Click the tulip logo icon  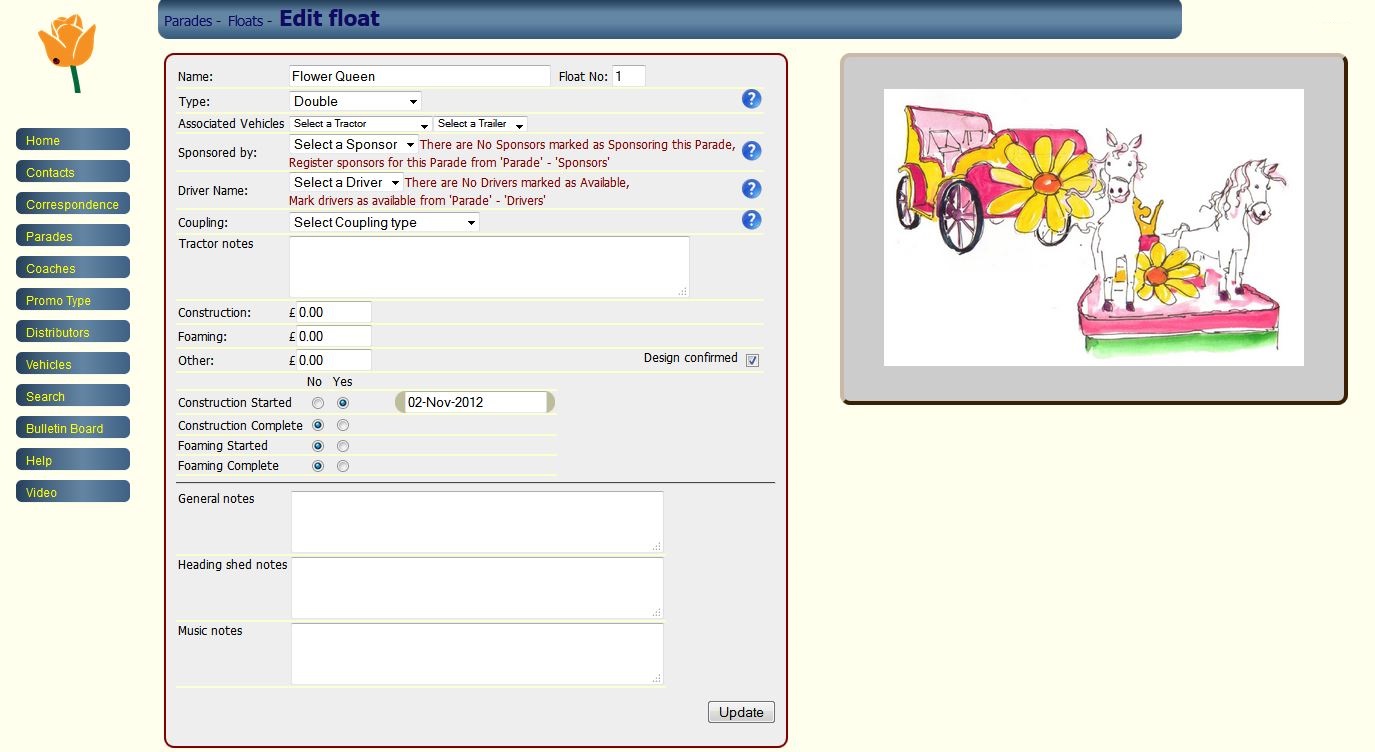pyautogui.click(x=67, y=53)
